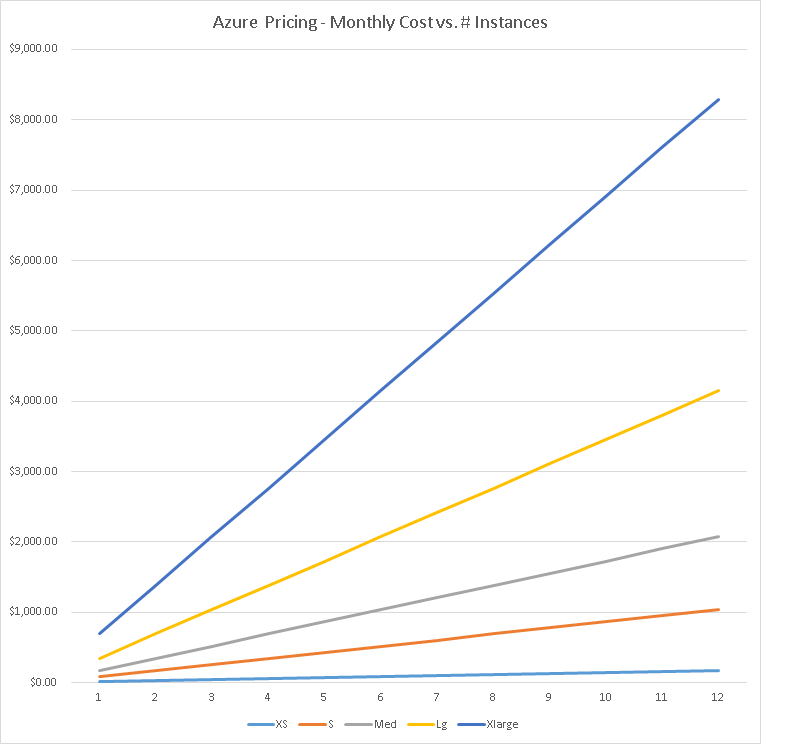Click the x-axis label 6

pos(380,698)
